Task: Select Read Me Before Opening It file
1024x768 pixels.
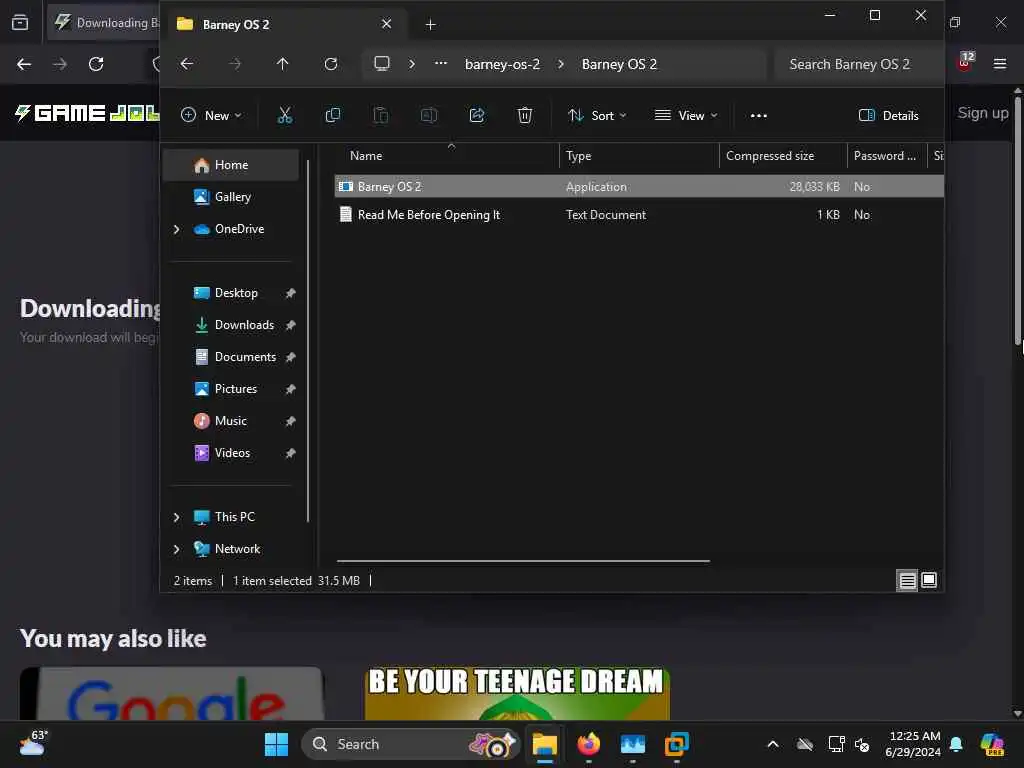Action: tap(639, 215)
